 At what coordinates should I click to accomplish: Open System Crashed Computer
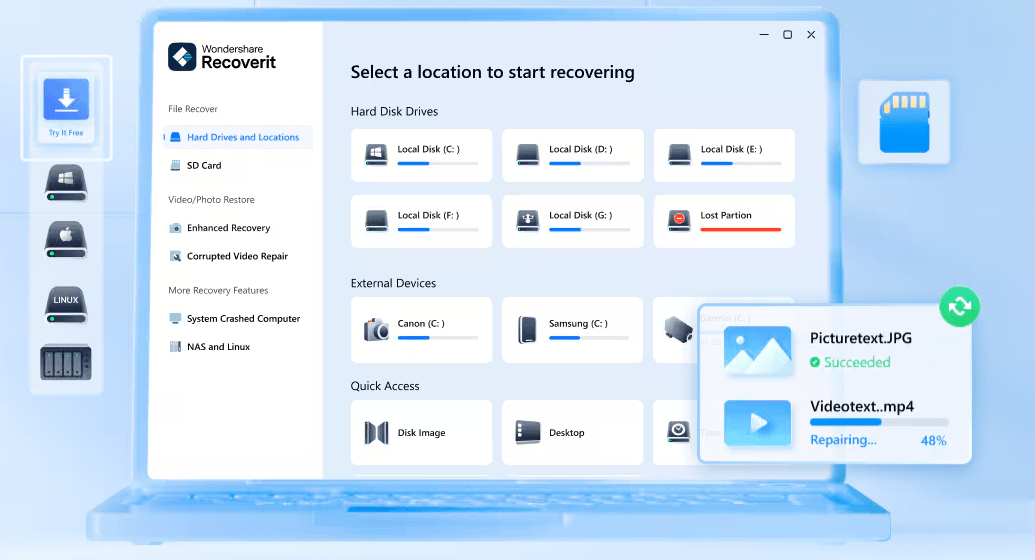click(244, 318)
